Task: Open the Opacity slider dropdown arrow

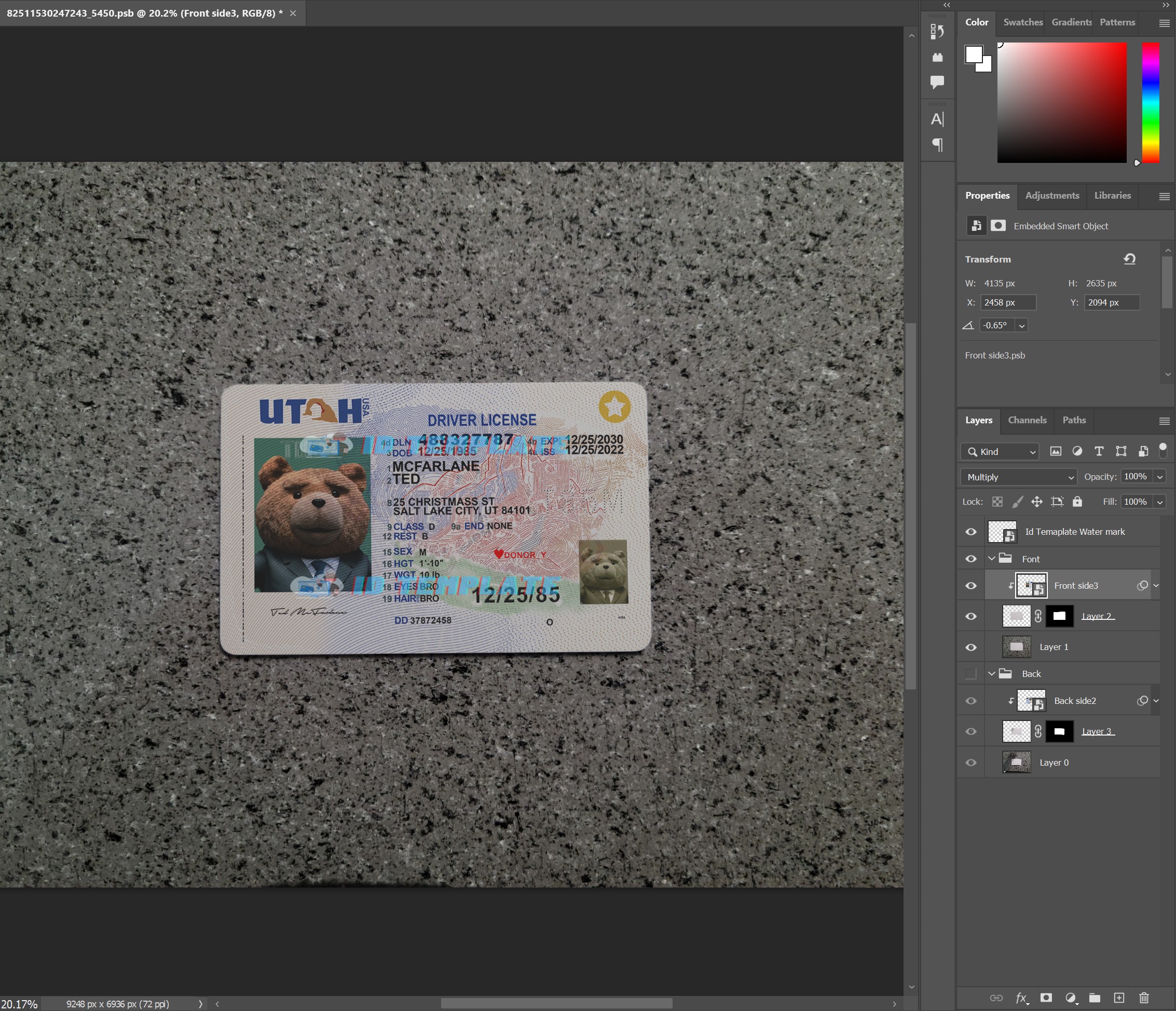Action: 1160,477
